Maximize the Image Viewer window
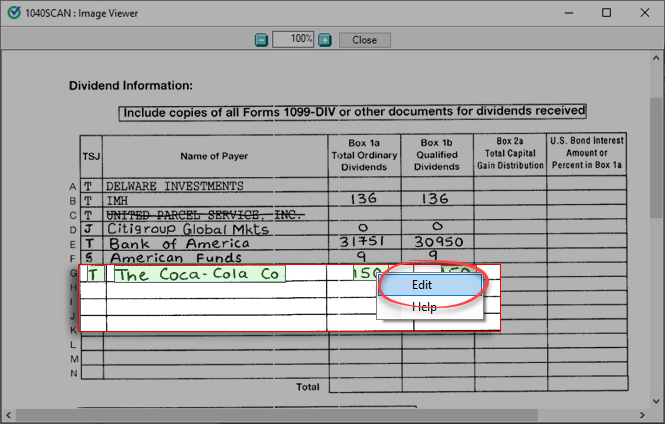This screenshot has height=424, width=665. click(x=606, y=13)
